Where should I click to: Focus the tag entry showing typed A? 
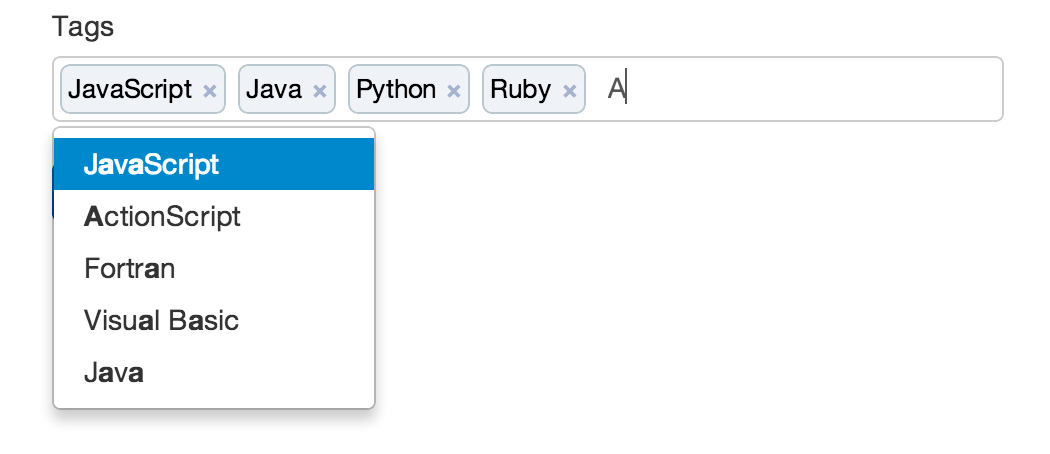tap(618, 90)
